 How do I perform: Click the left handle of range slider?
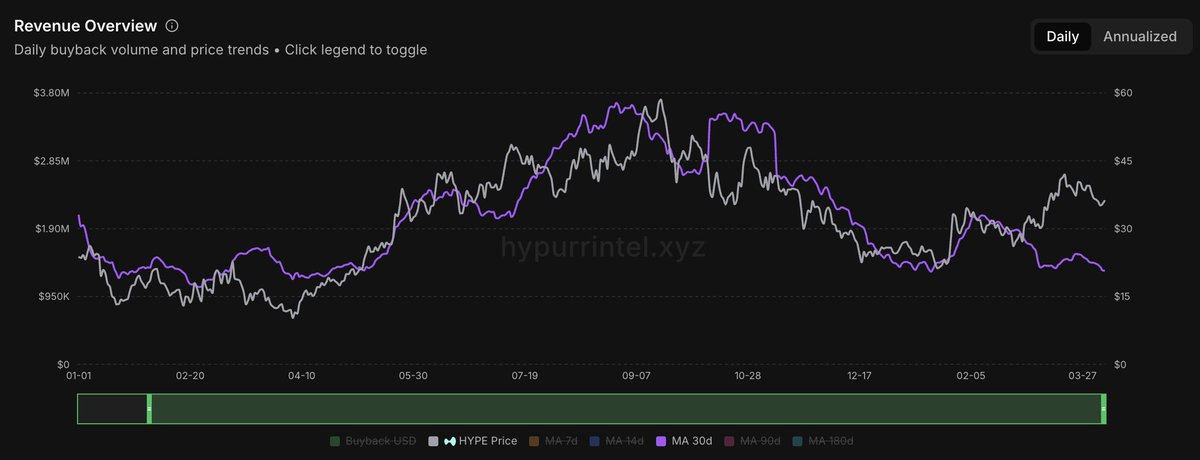point(149,409)
